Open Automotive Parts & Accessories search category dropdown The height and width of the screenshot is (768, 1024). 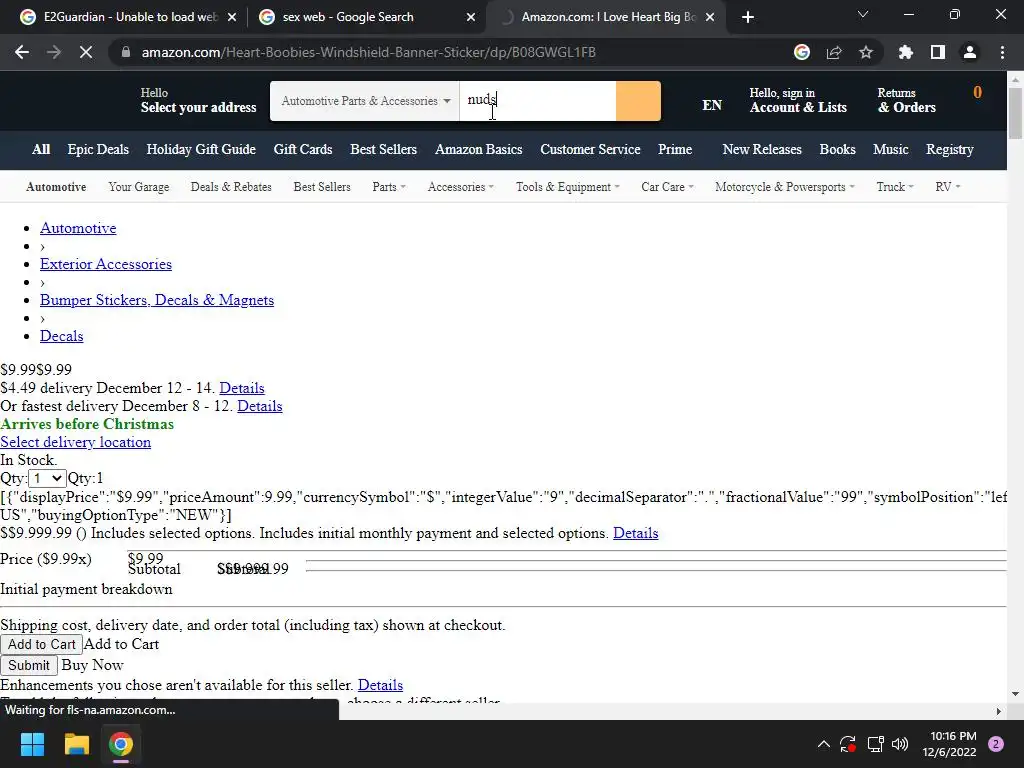click(x=365, y=101)
